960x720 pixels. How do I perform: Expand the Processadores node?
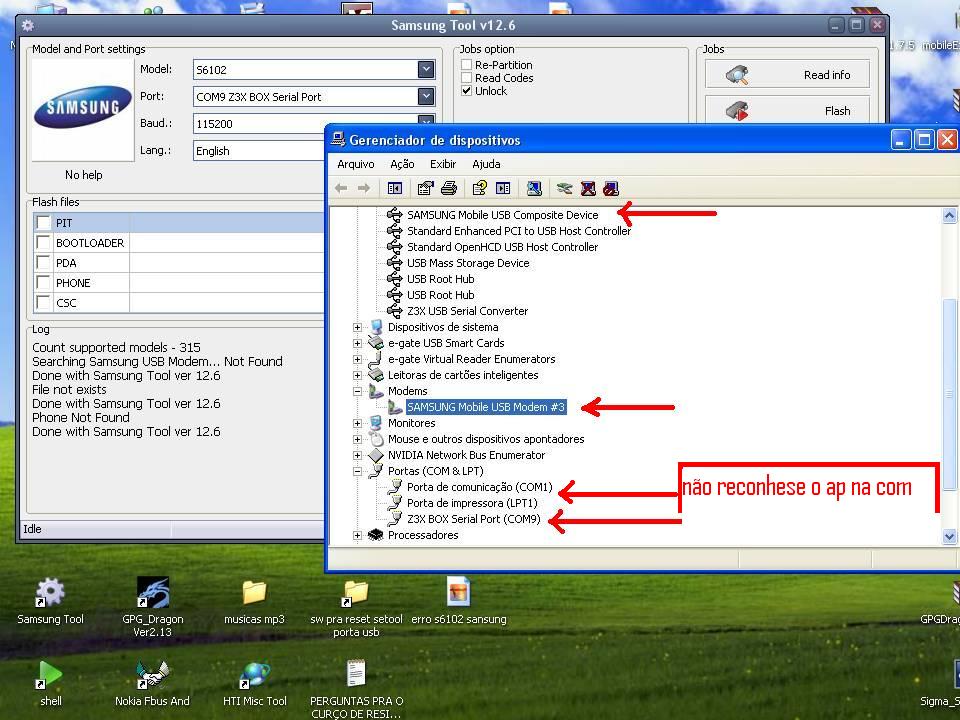[358, 535]
